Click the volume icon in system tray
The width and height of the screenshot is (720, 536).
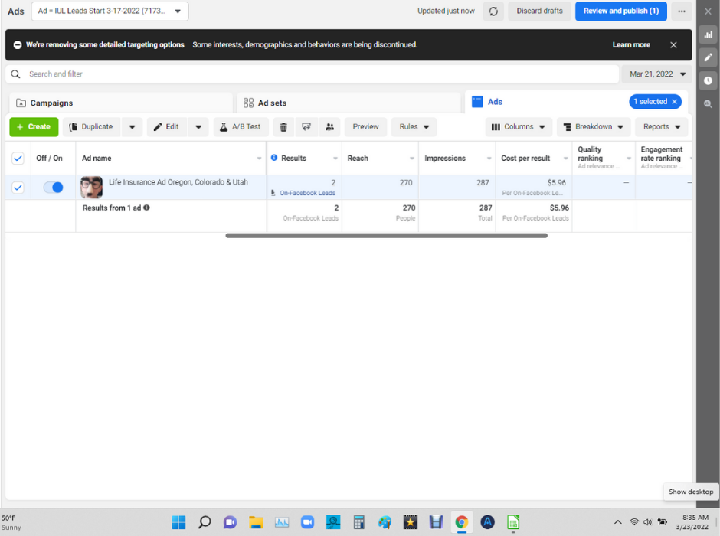pyautogui.click(x=647, y=522)
